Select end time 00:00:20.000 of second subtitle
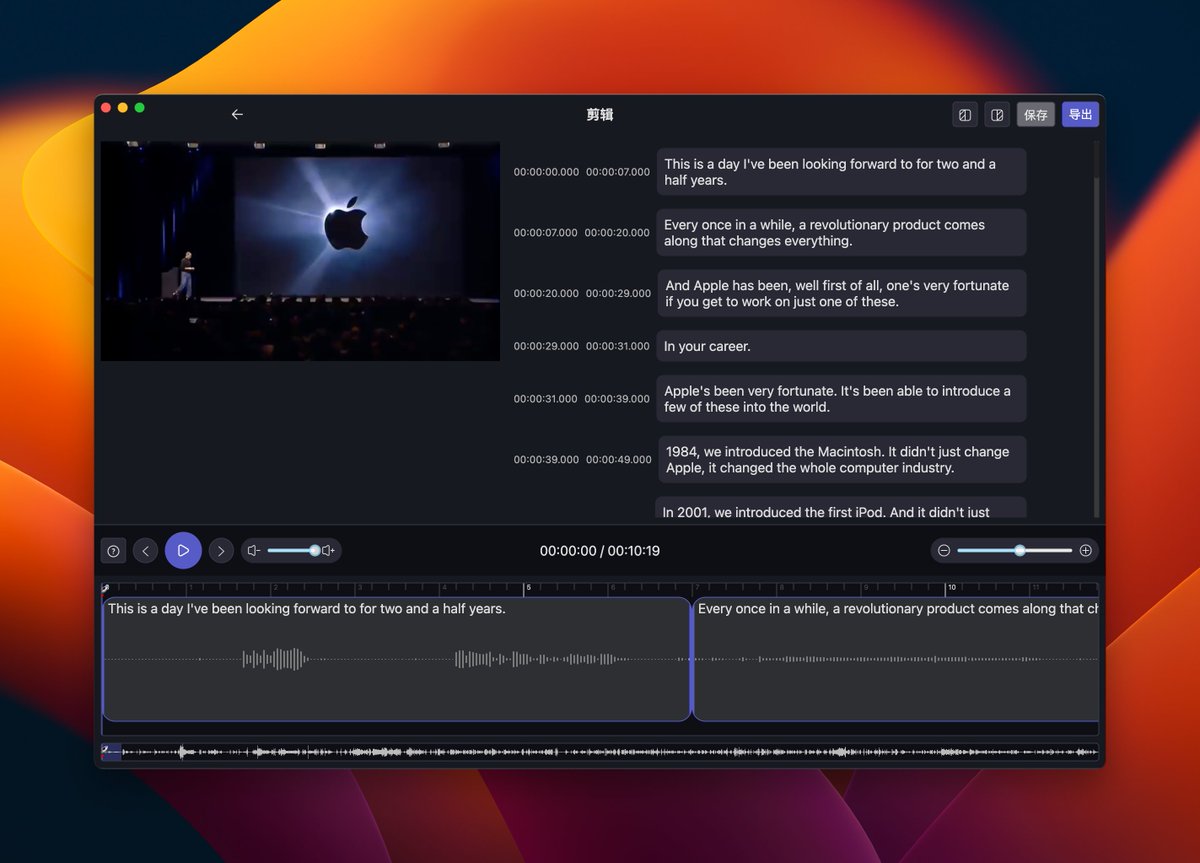1200x863 pixels. (617, 233)
